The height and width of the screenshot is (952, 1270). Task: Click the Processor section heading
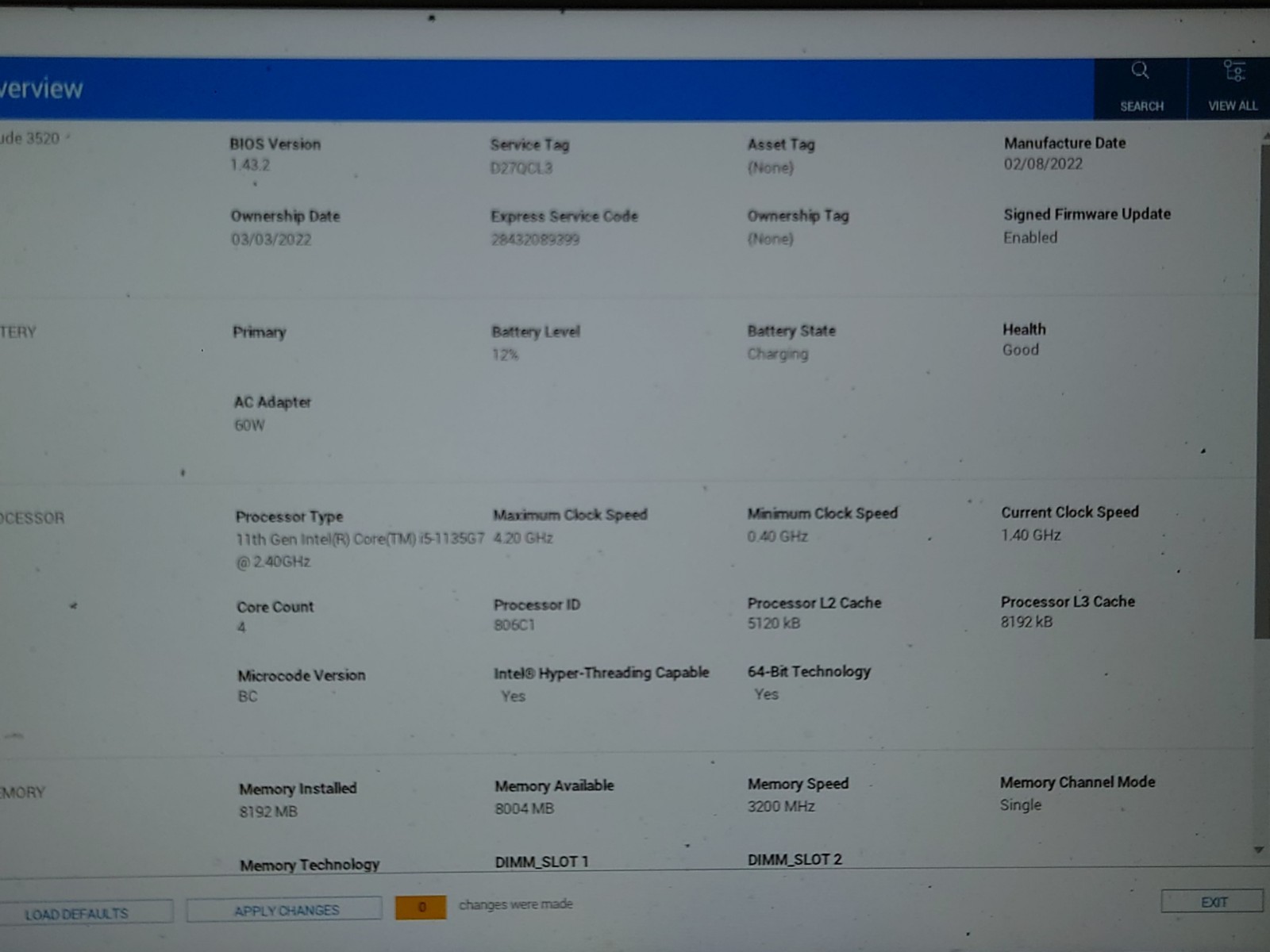33,518
